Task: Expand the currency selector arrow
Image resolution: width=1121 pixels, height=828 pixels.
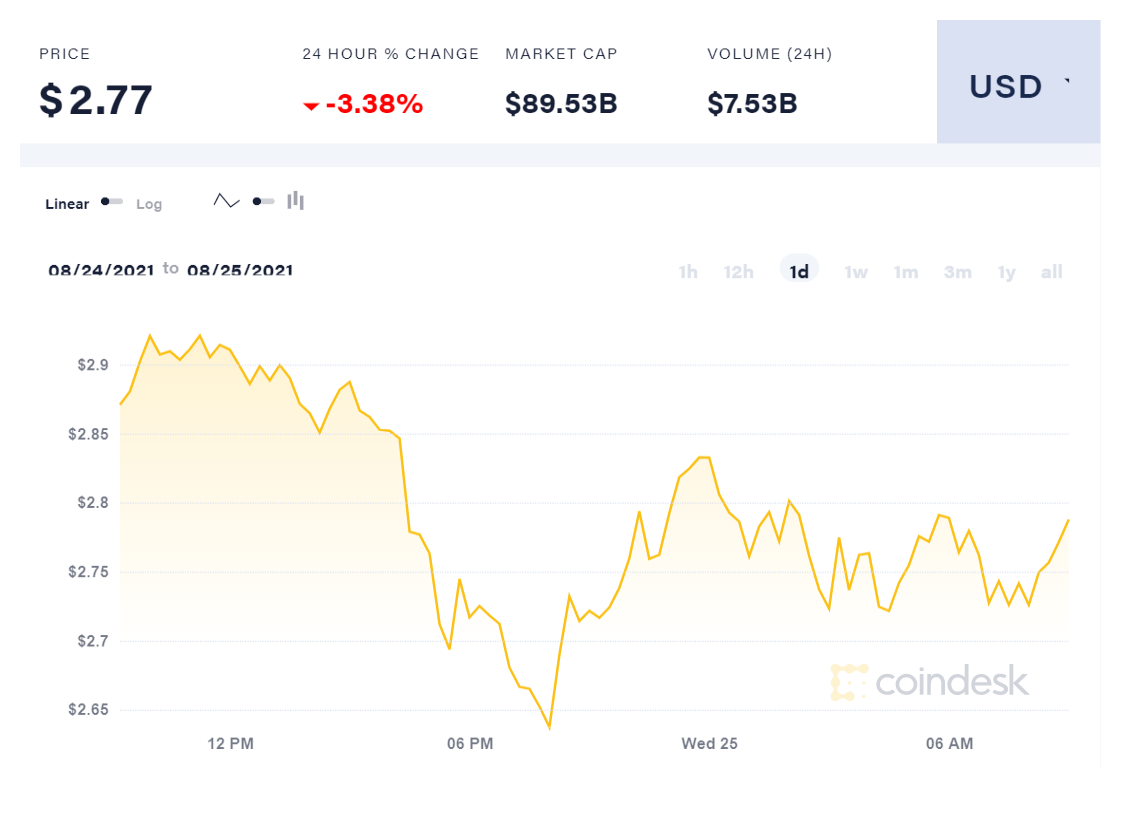Action: pyautogui.click(x=1067, y=82)
